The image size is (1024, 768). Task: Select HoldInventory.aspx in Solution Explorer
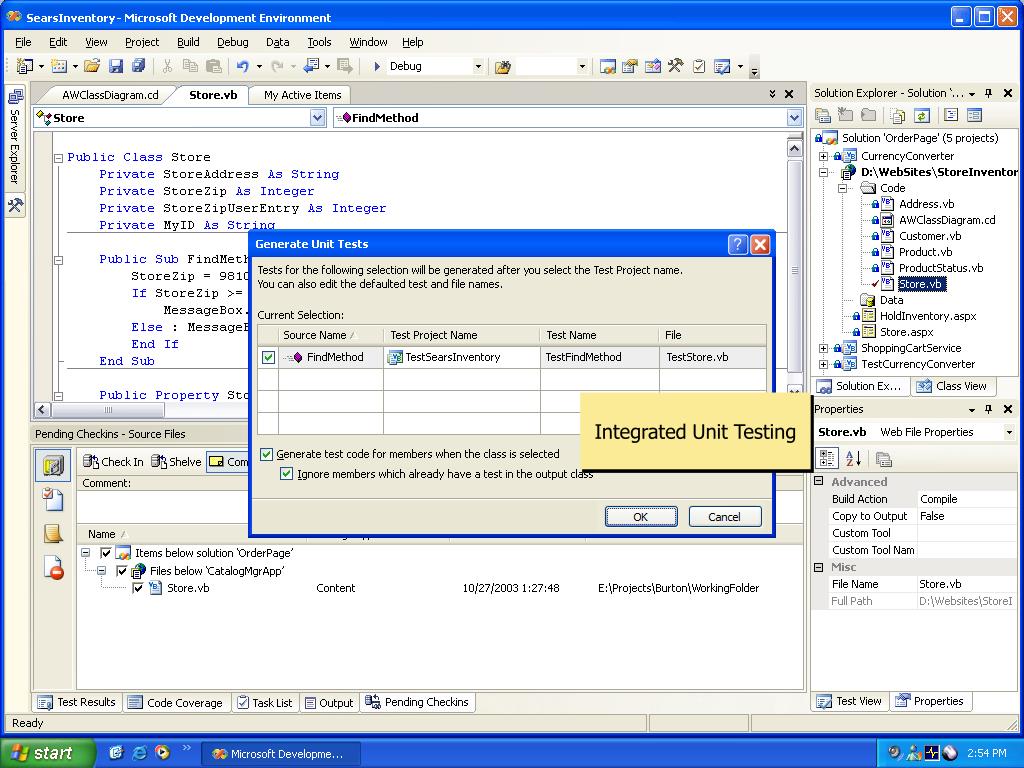(x=927, y=316)
